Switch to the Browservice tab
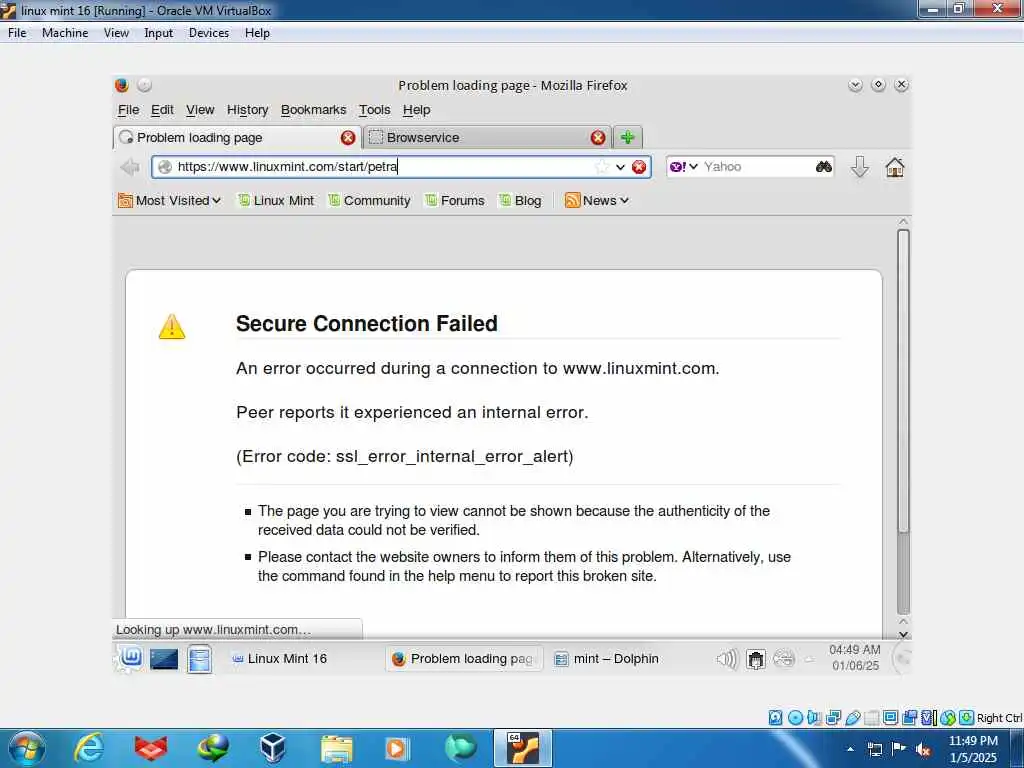This screenshot has width=1024, height=768. point(487,137)
